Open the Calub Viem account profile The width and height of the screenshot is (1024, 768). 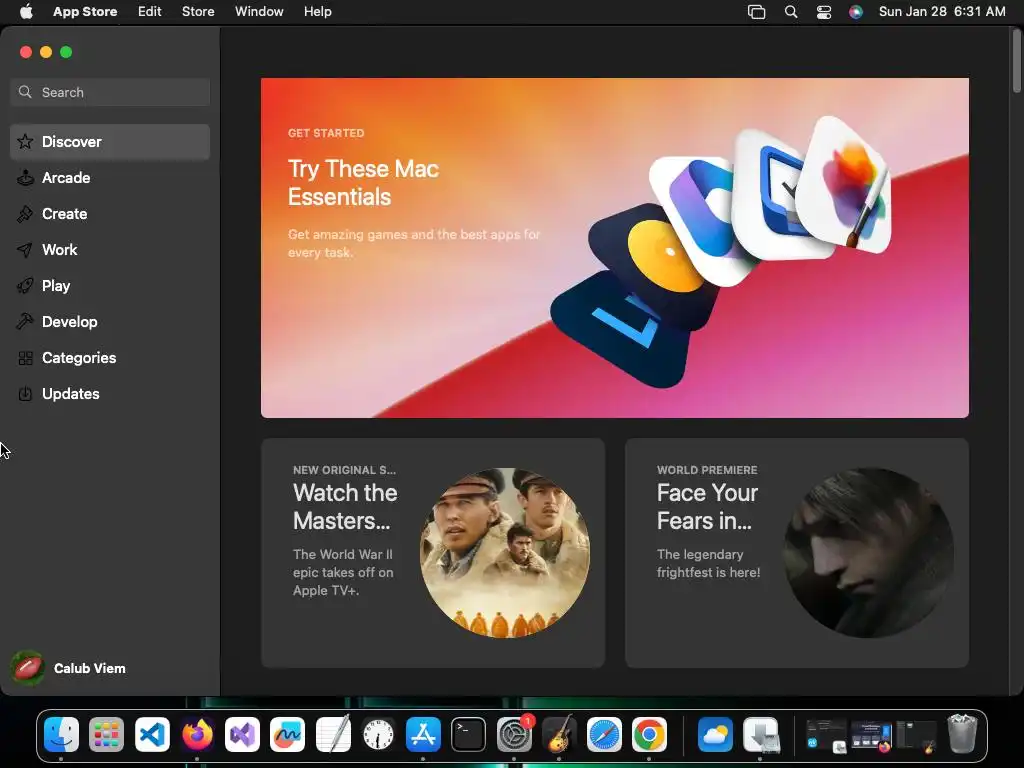pyautogui.click(x=69, y=668)
